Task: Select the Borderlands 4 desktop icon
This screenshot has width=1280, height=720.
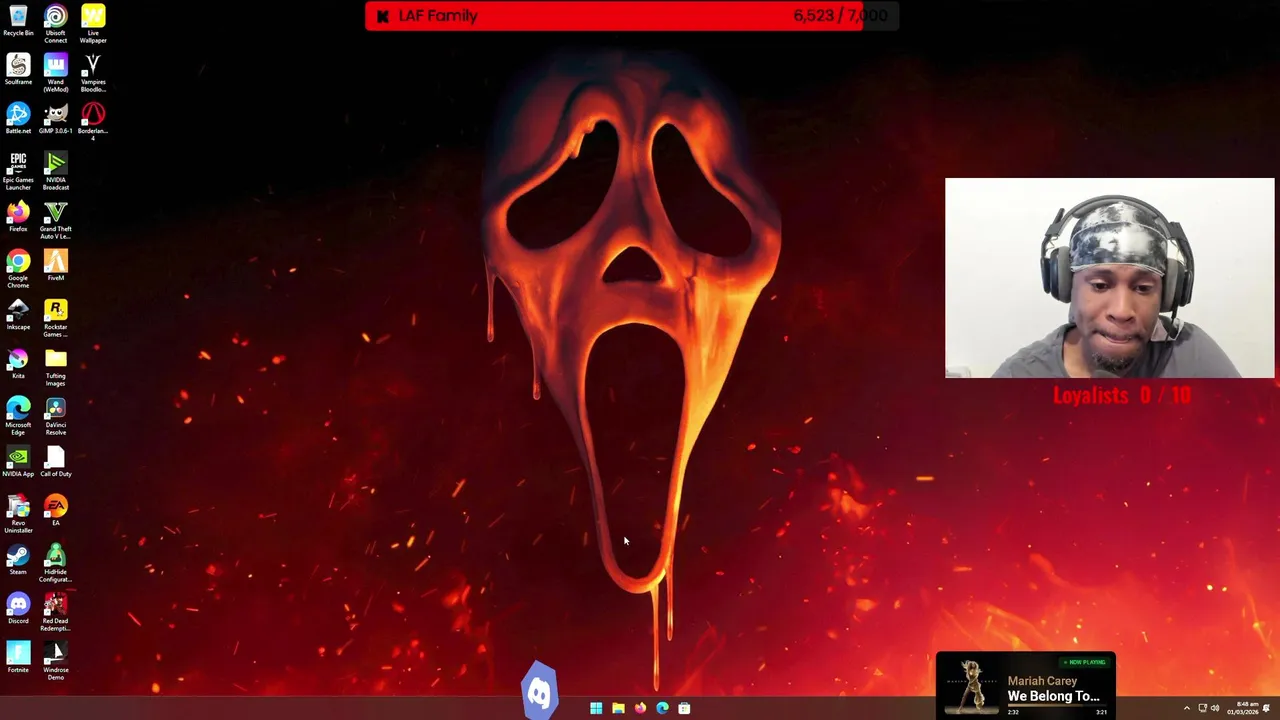Action: (93, 122)
